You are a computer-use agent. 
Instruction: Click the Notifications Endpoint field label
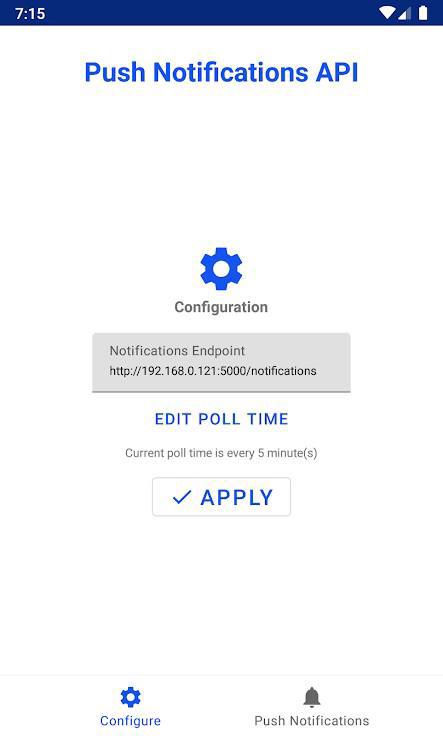[x=177, y=351]
